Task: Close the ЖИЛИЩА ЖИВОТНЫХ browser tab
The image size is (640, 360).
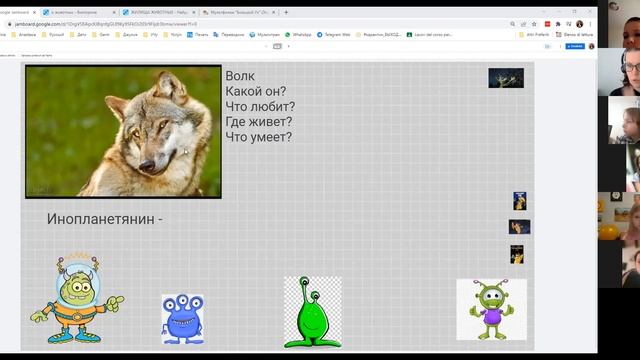Action: (x=193, y=12)
